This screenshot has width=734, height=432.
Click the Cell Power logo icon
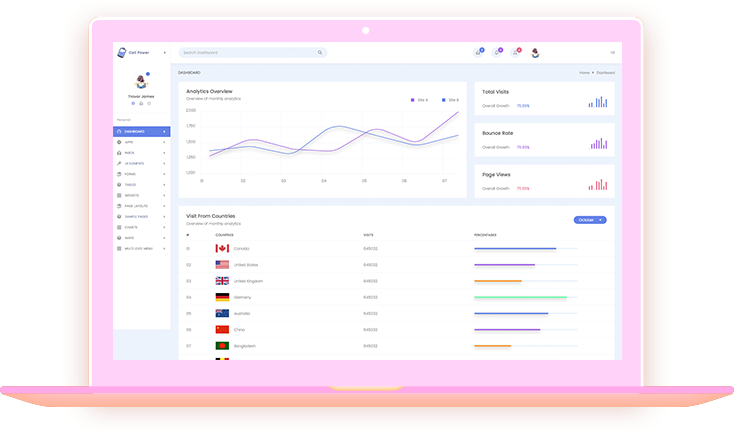pyautogui.click(x=121, y=52)
